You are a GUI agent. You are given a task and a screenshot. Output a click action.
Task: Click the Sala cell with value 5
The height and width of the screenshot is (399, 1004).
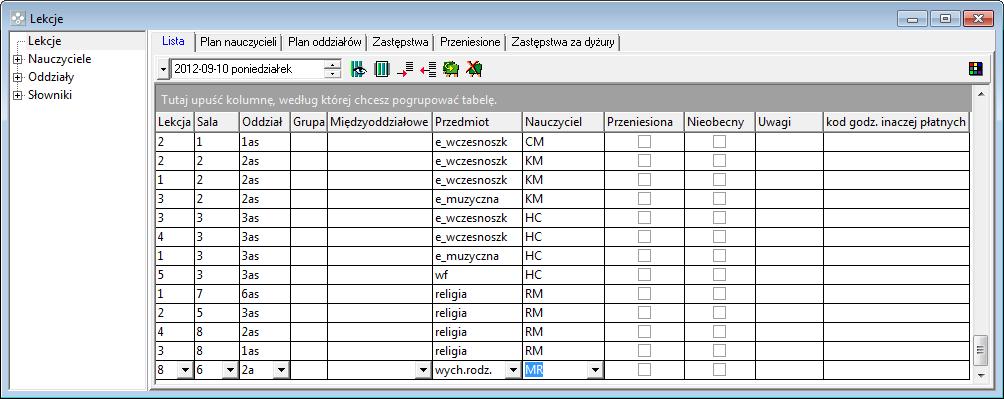216,313
